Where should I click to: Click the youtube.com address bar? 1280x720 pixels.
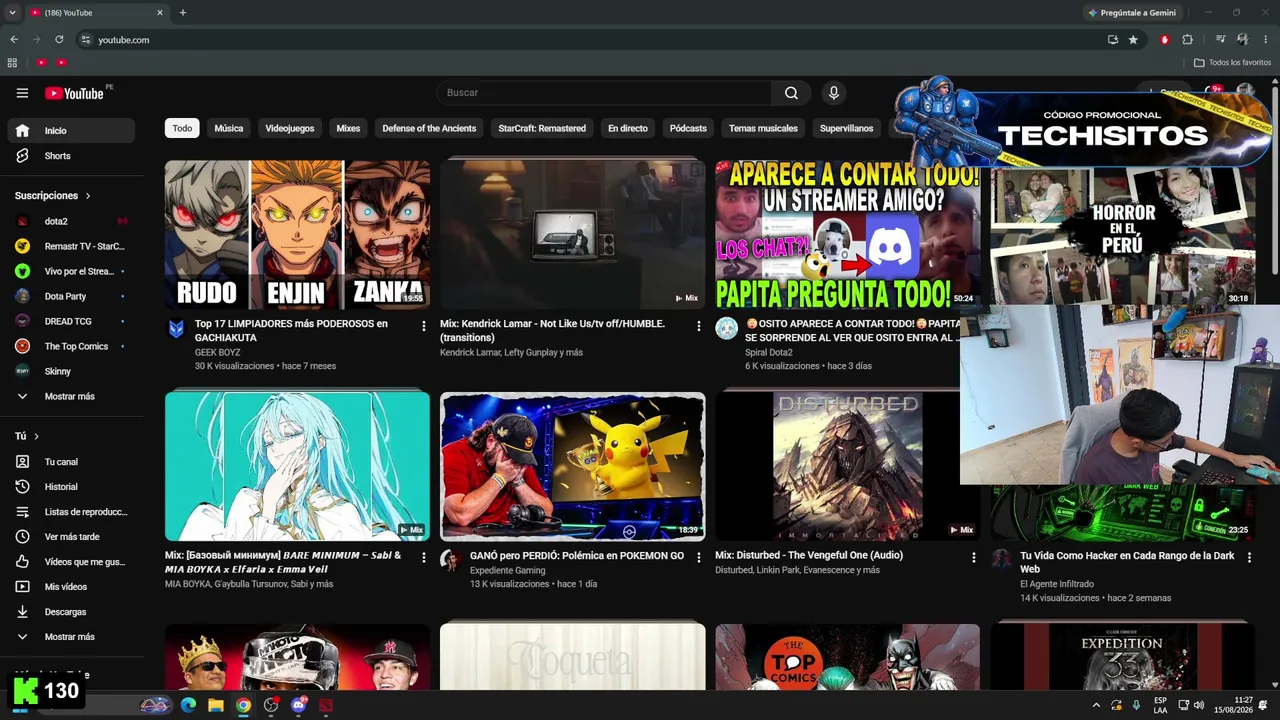coord(590,40)
